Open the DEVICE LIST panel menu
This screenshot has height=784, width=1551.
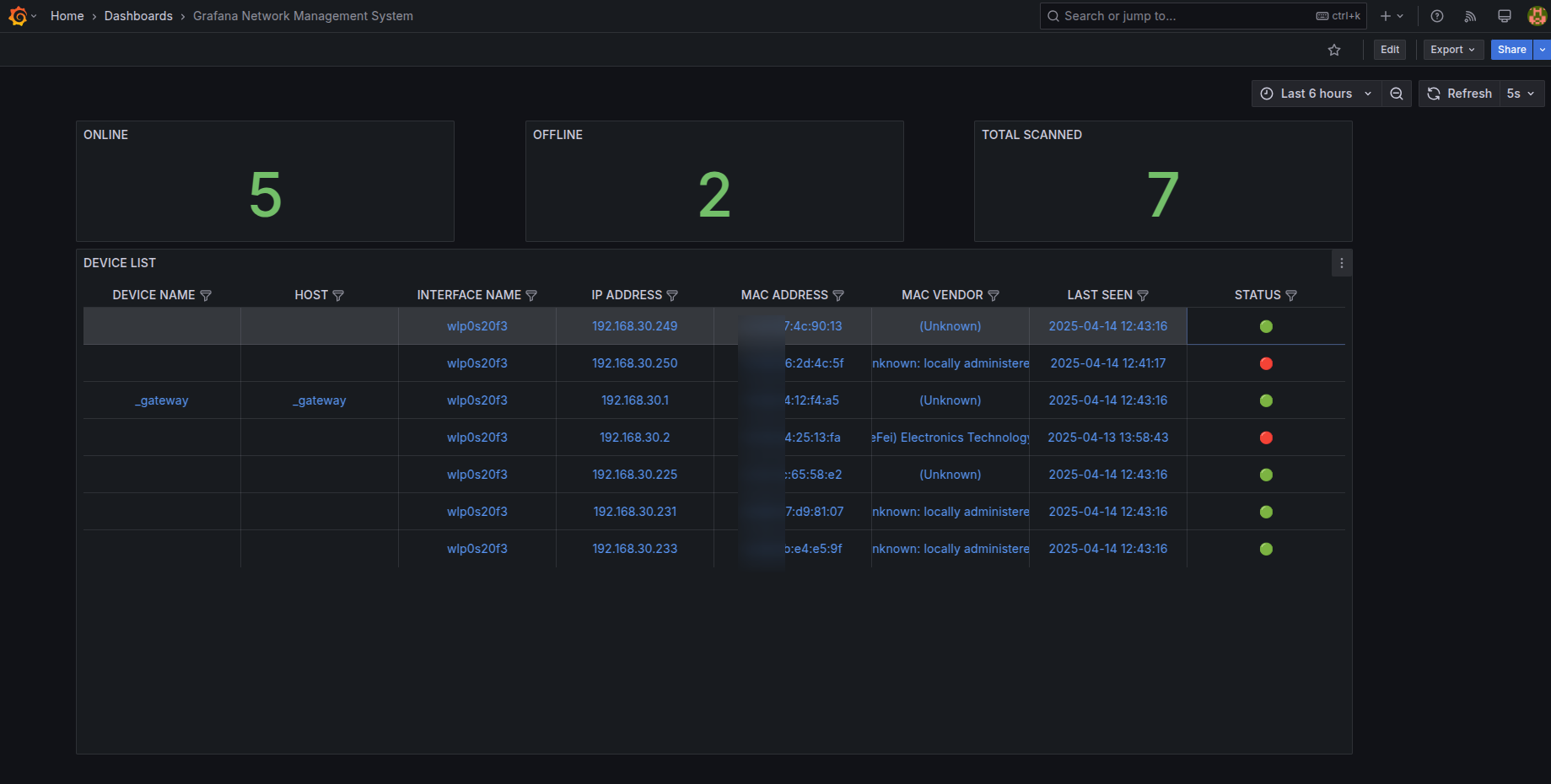point(1341,262)
